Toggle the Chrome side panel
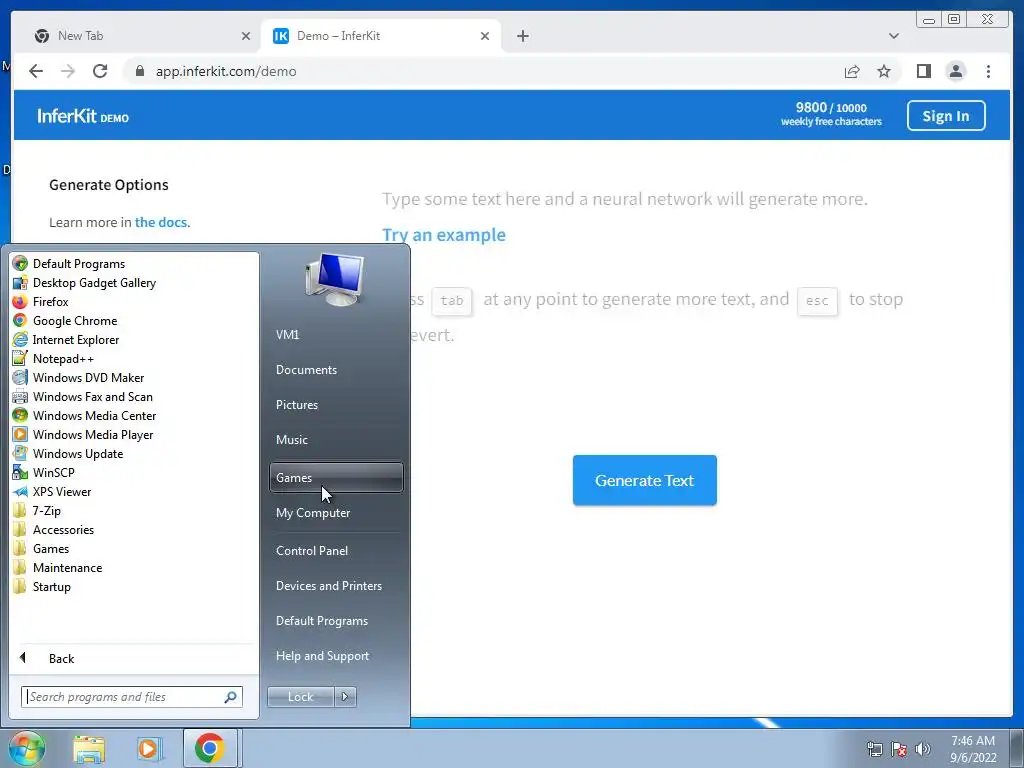This screenshot has height=768, width=1024. pos(923,71)
